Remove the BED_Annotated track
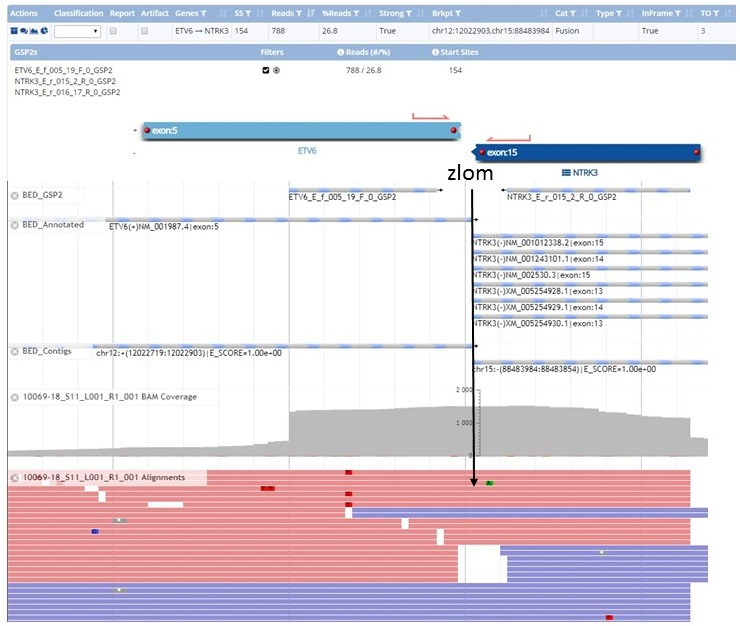 15,225
